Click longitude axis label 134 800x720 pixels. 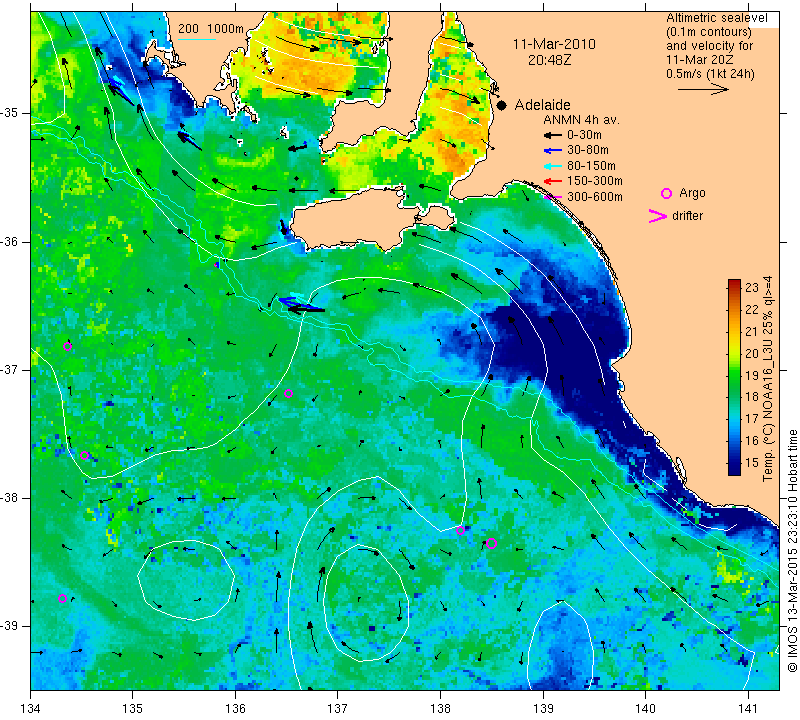(x=31, y=709)
